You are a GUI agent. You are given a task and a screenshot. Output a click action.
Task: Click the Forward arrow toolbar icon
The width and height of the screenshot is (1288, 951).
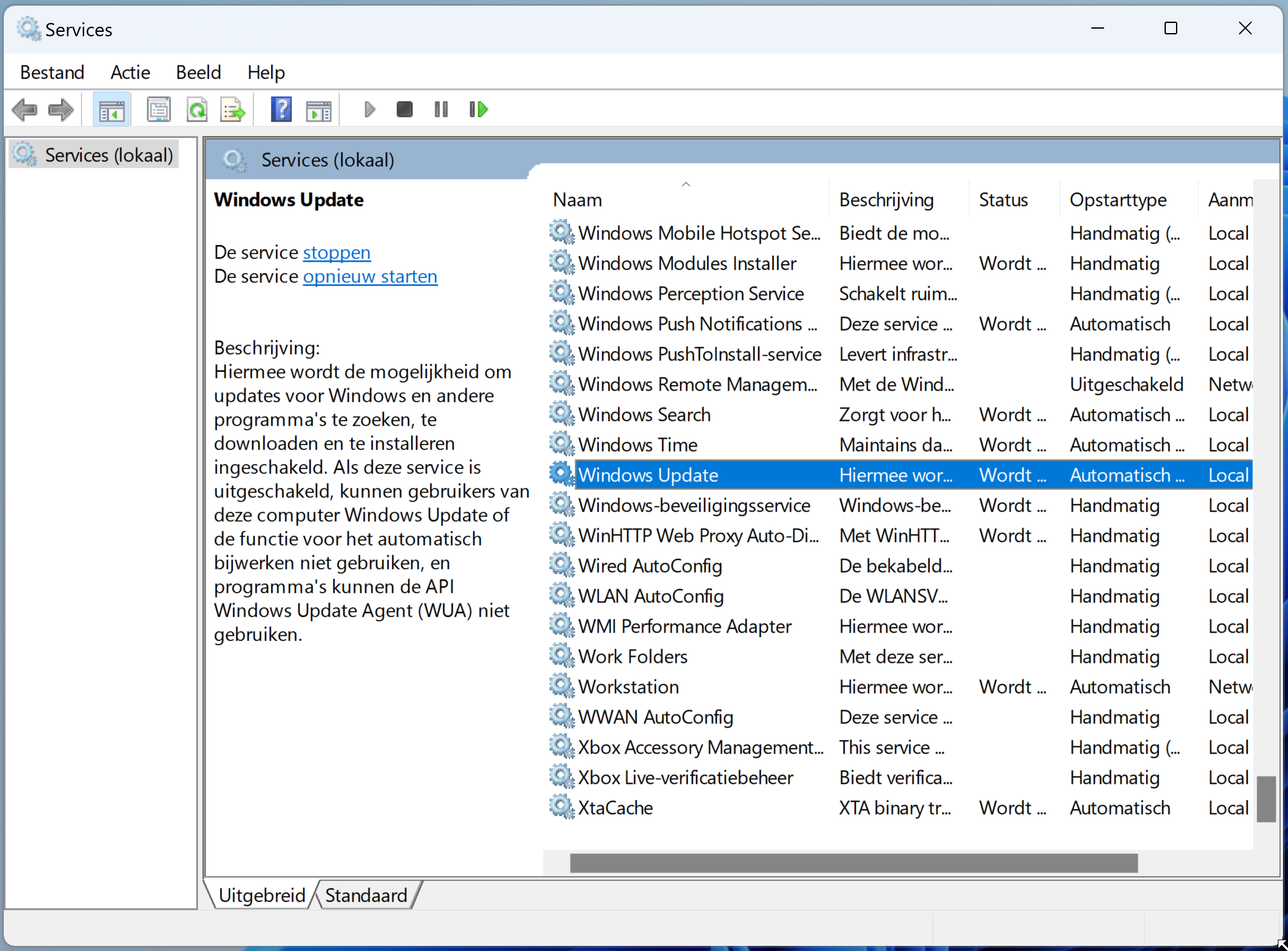coord(61,109)
